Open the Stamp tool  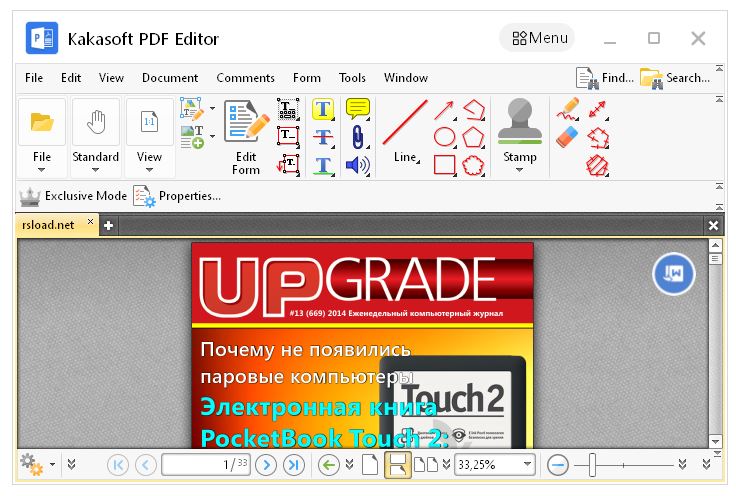520,131
